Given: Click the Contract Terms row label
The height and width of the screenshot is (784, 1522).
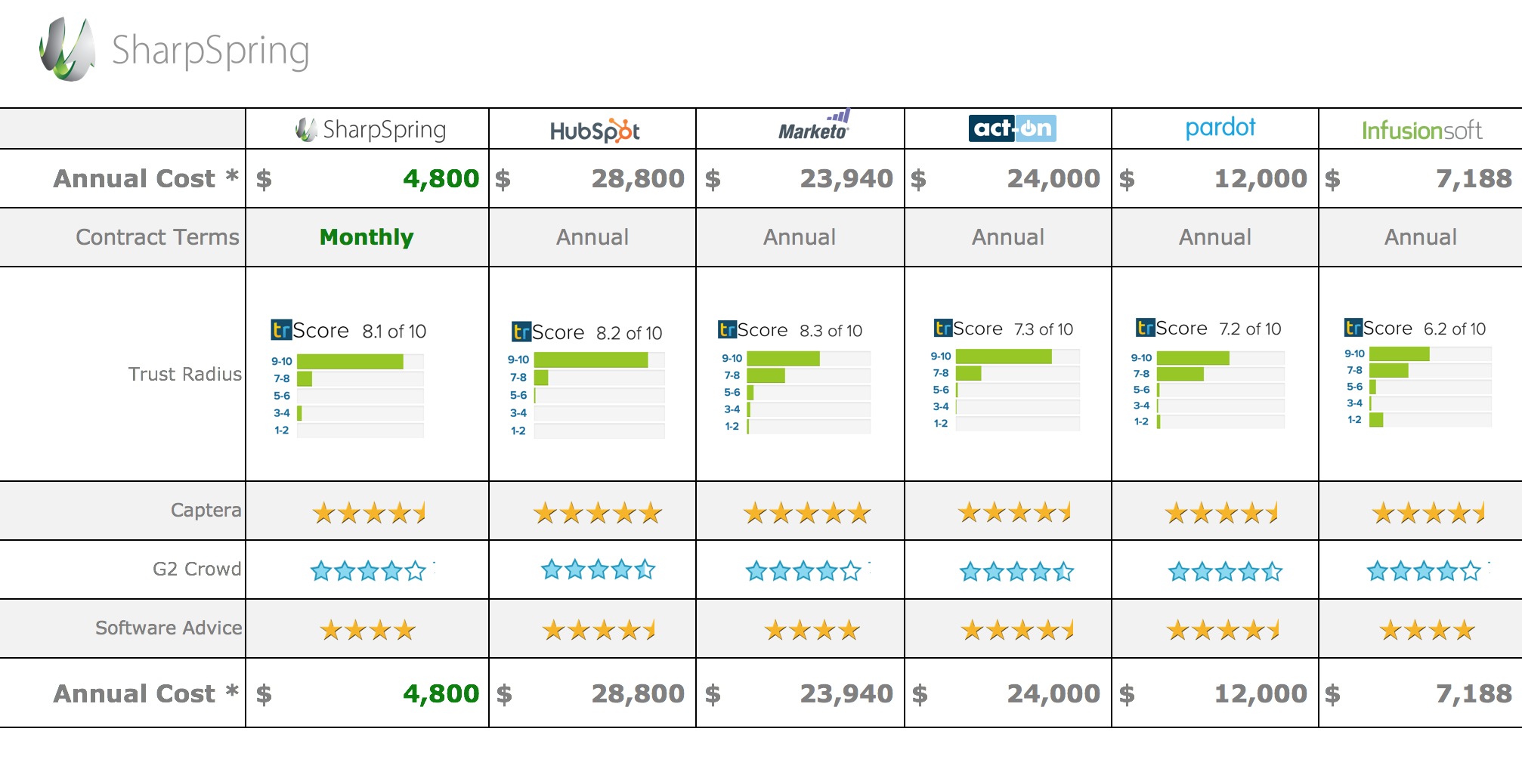Looking at the screenshot, I should pos(157,237).
